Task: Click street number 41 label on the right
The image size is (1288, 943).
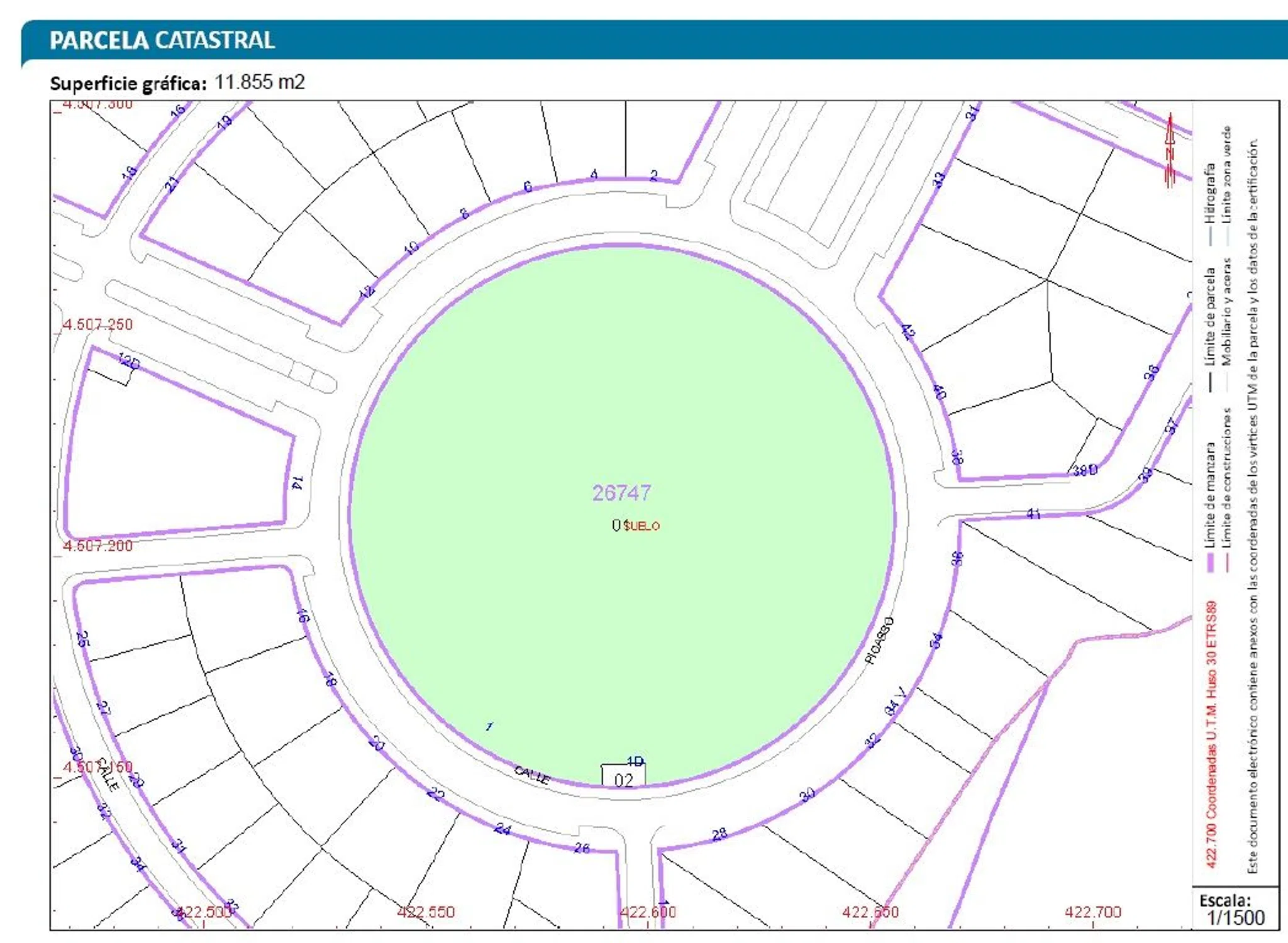Action: (1033, 514)
